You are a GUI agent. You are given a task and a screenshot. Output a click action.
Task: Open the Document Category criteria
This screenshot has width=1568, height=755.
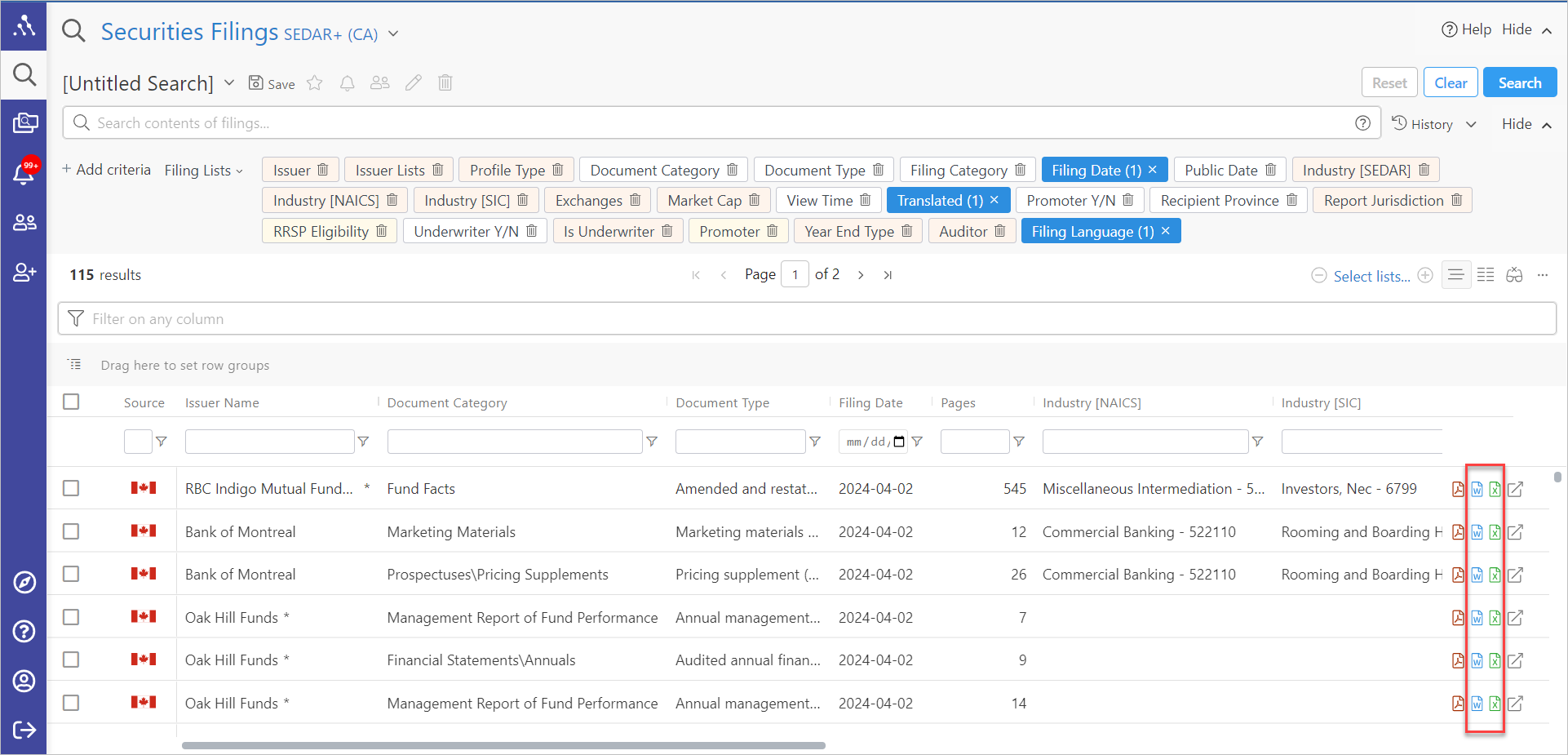click(x=654, y=170)
